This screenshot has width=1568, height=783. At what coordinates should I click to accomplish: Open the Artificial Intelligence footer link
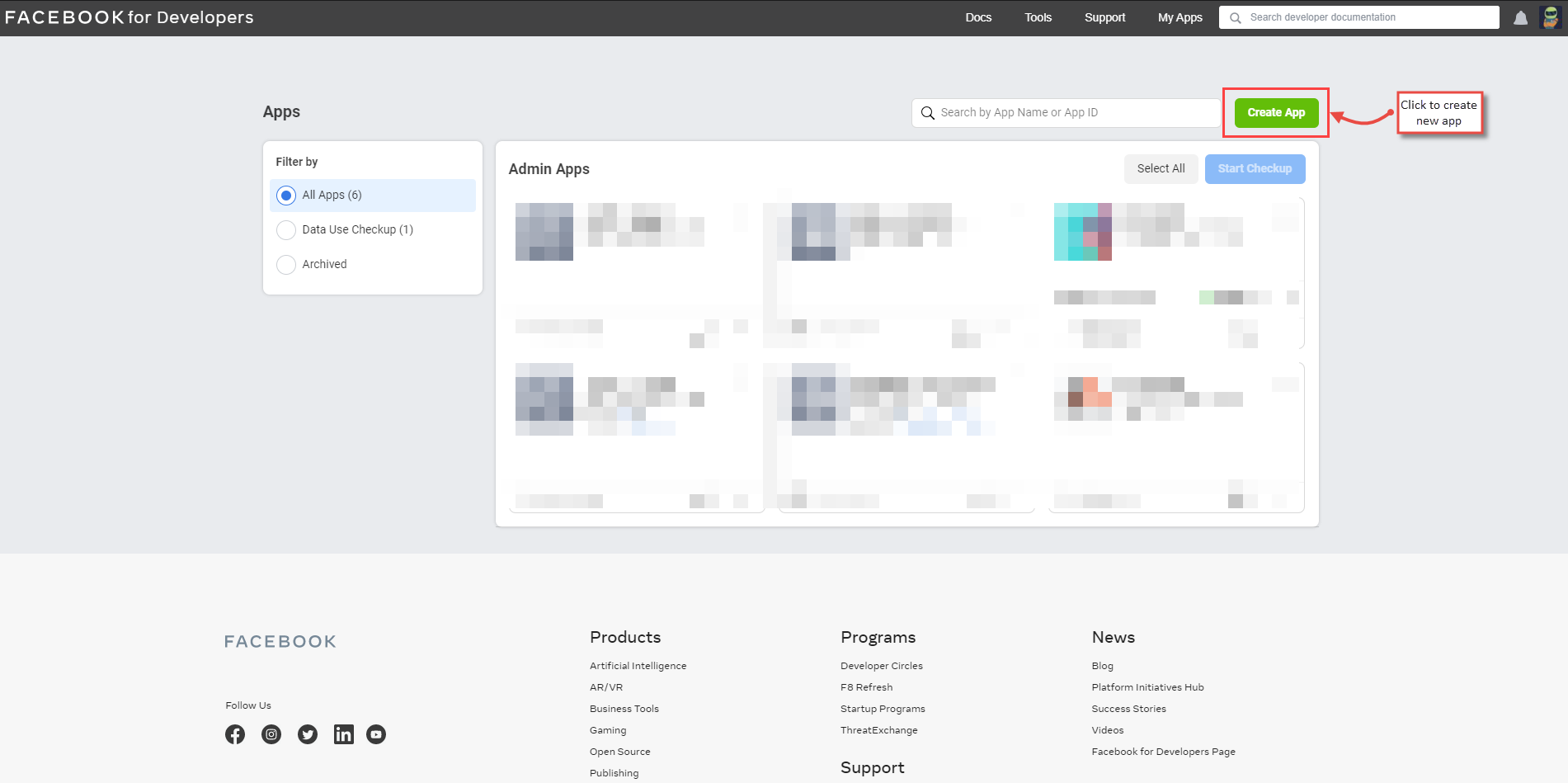(x=638, y=666)
